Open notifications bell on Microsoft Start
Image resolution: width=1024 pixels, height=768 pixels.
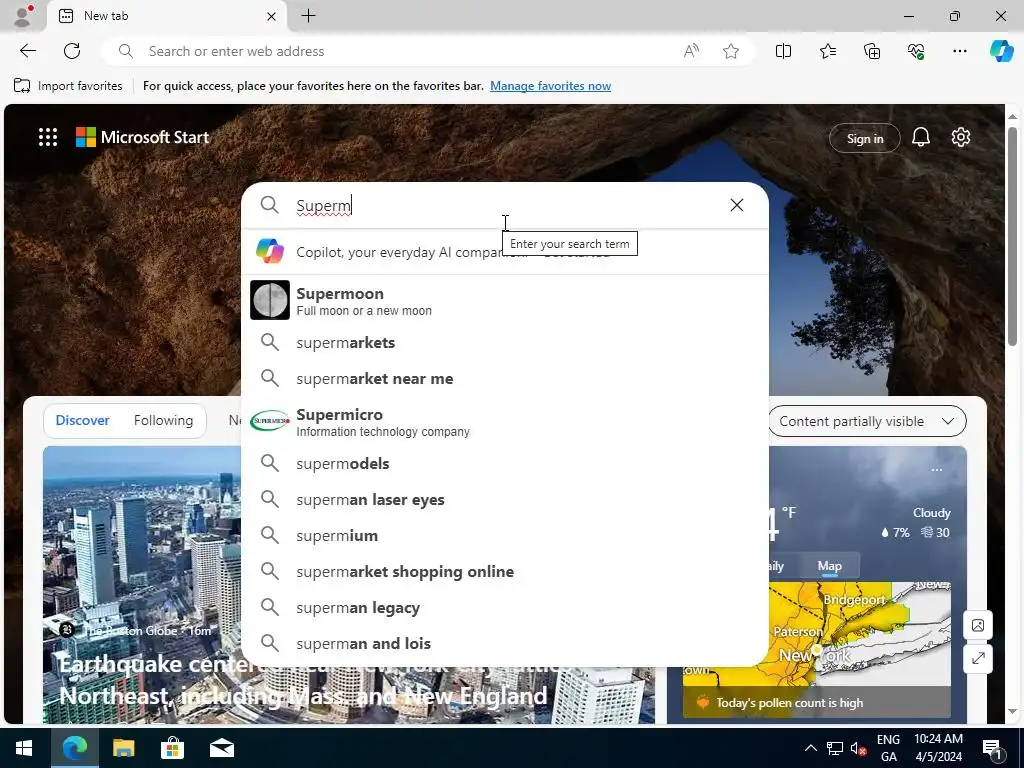tap(921, 137)
